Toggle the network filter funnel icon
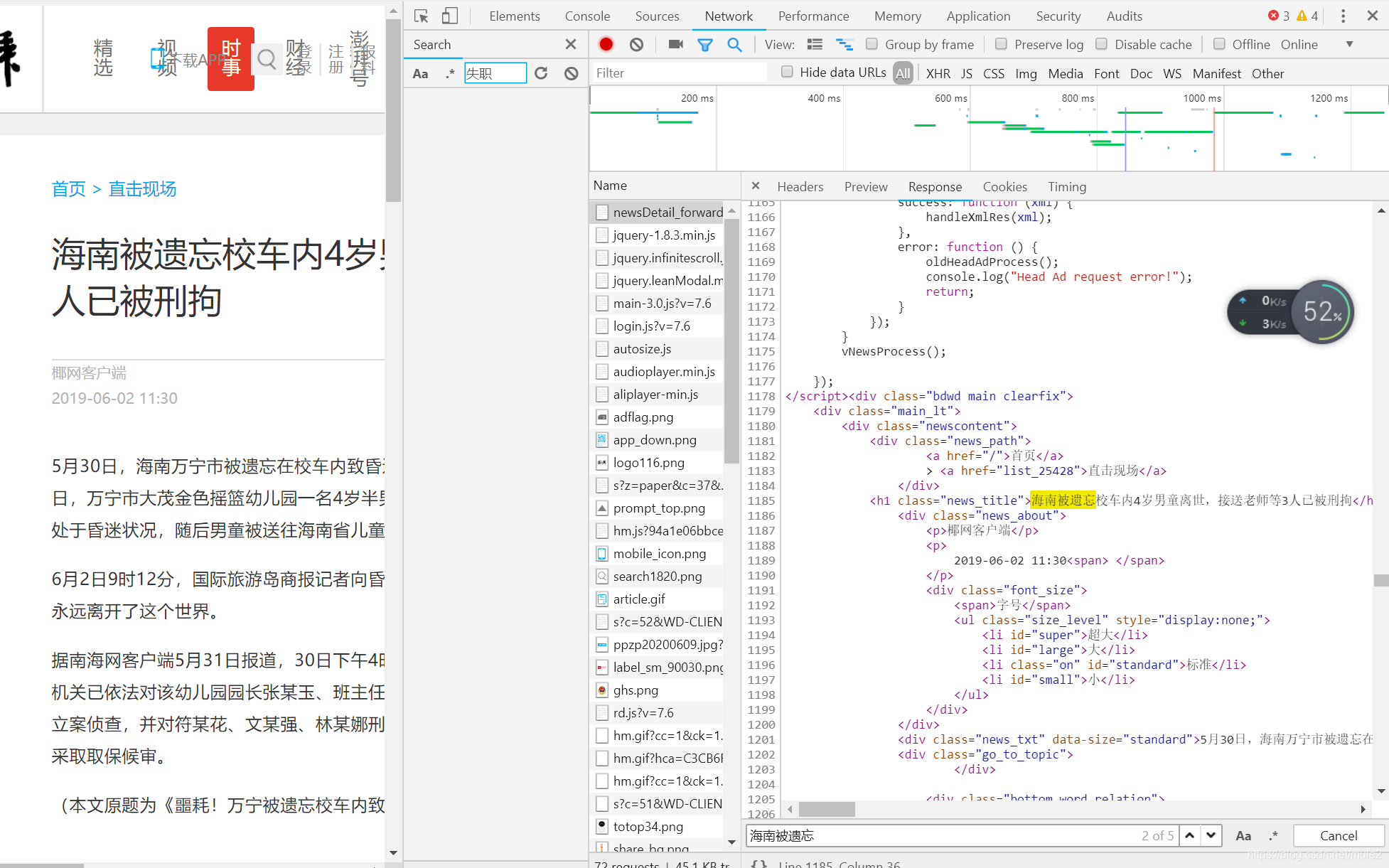1389x868 pixels. (705, 45)
